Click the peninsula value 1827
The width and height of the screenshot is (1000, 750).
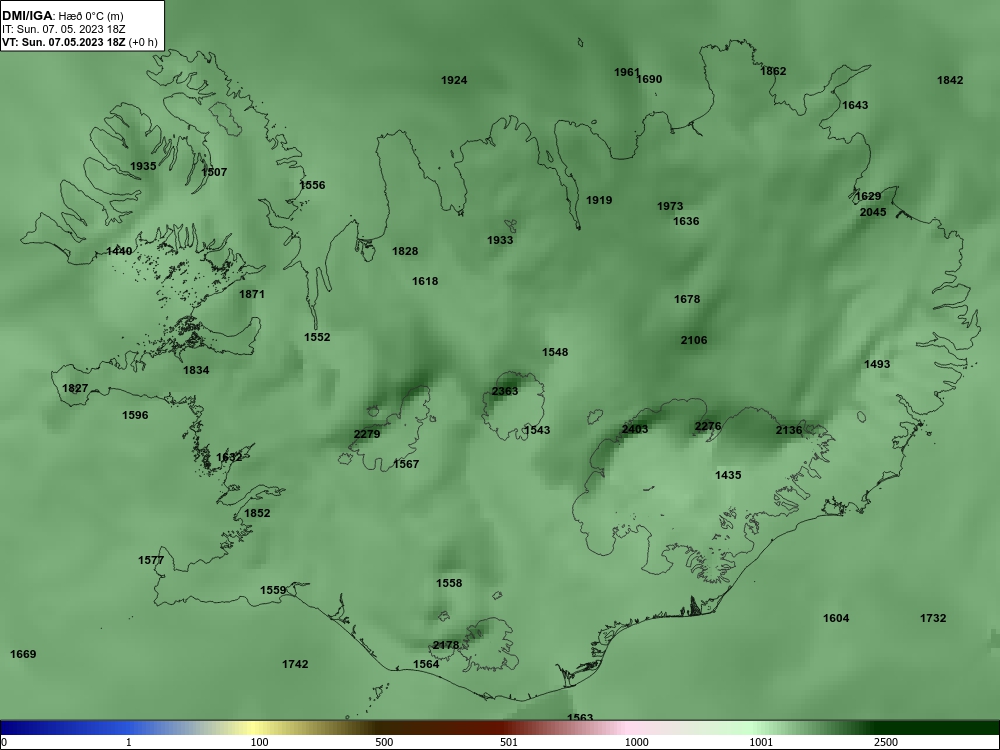point(75,388)
